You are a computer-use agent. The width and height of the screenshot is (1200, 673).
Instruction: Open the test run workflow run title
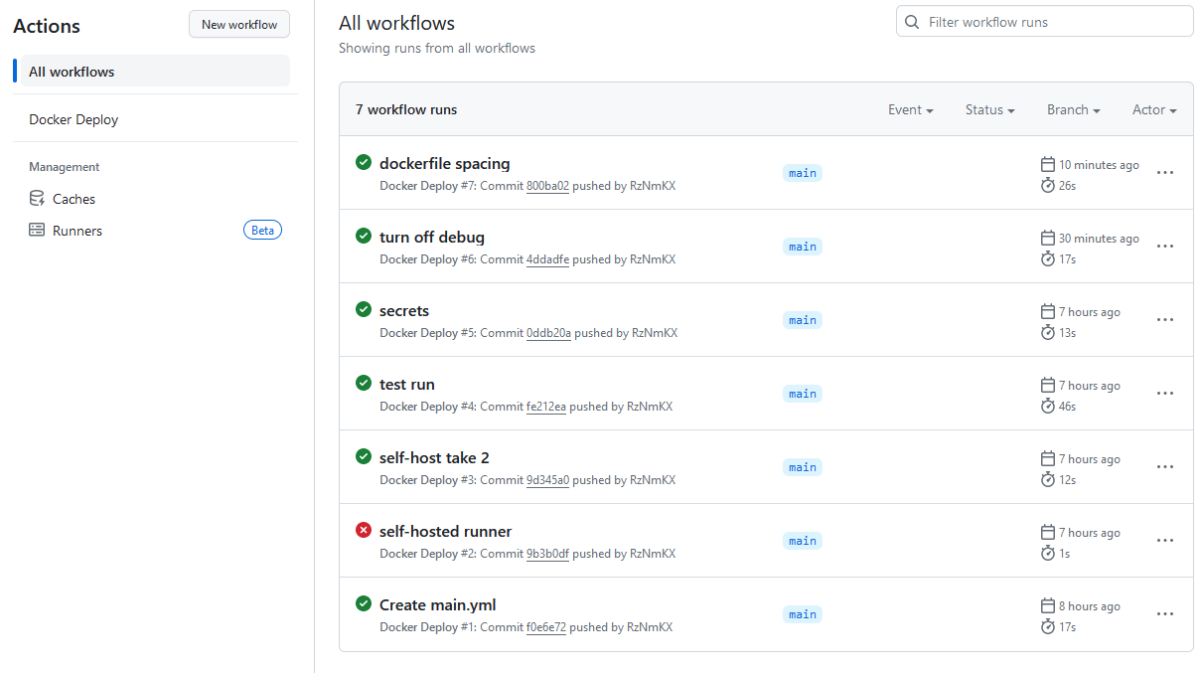(407, 384)
